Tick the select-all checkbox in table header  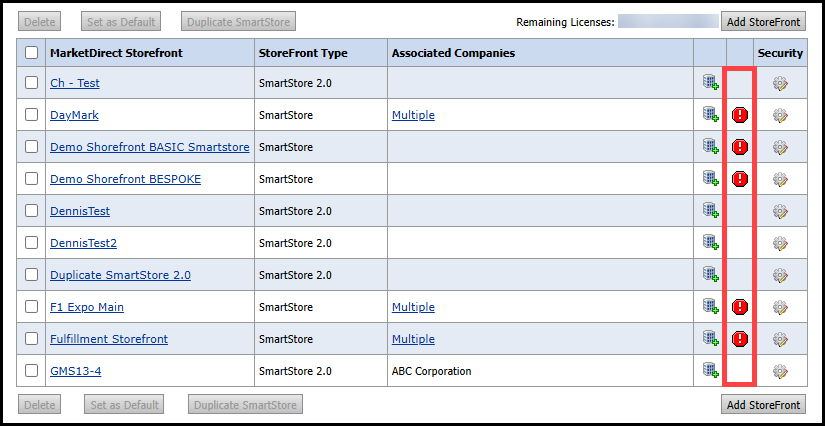click(x=32, y=53)
